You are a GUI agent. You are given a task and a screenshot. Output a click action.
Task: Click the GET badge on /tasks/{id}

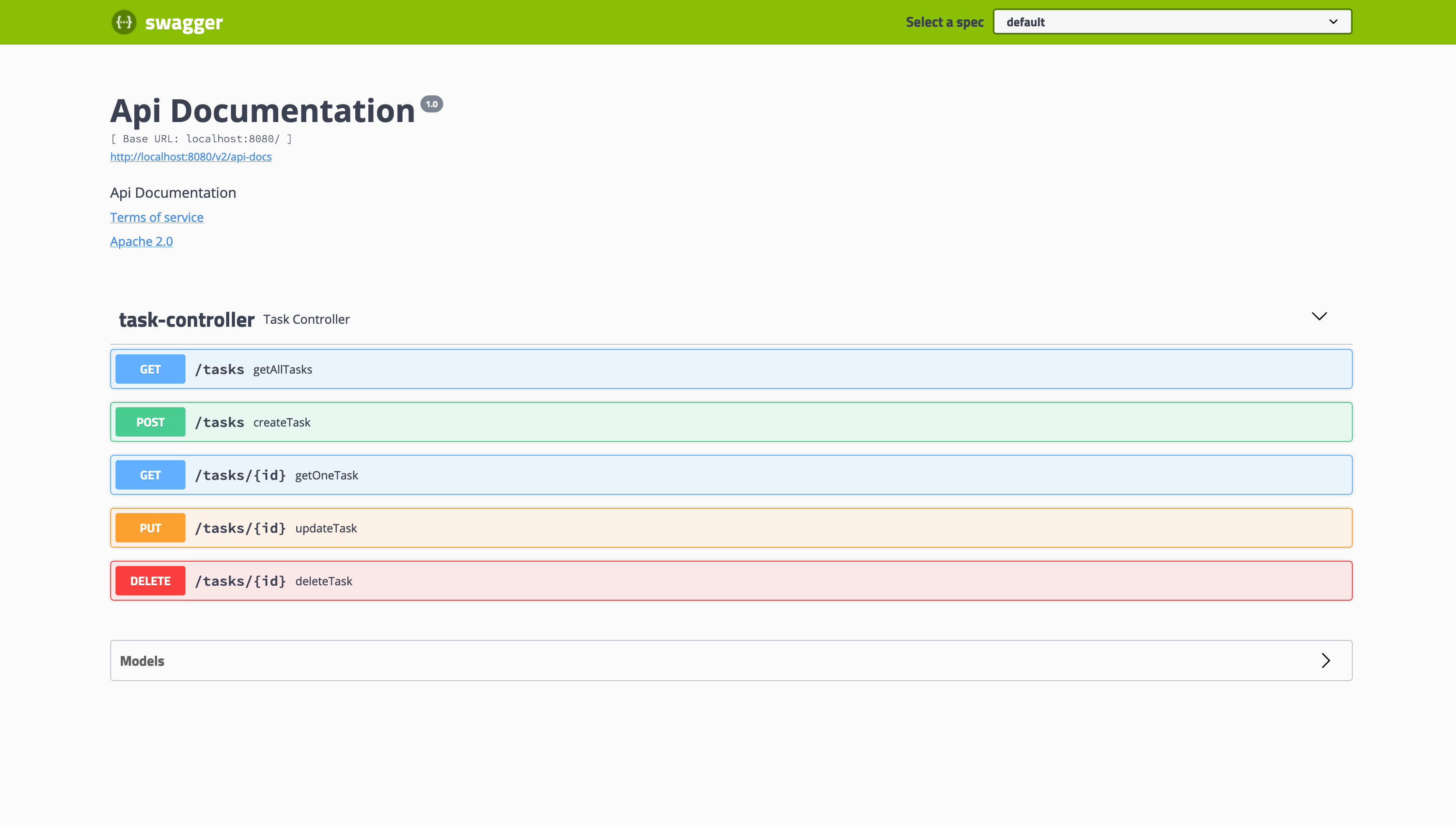pyautogui.click(x=150, y=474)
